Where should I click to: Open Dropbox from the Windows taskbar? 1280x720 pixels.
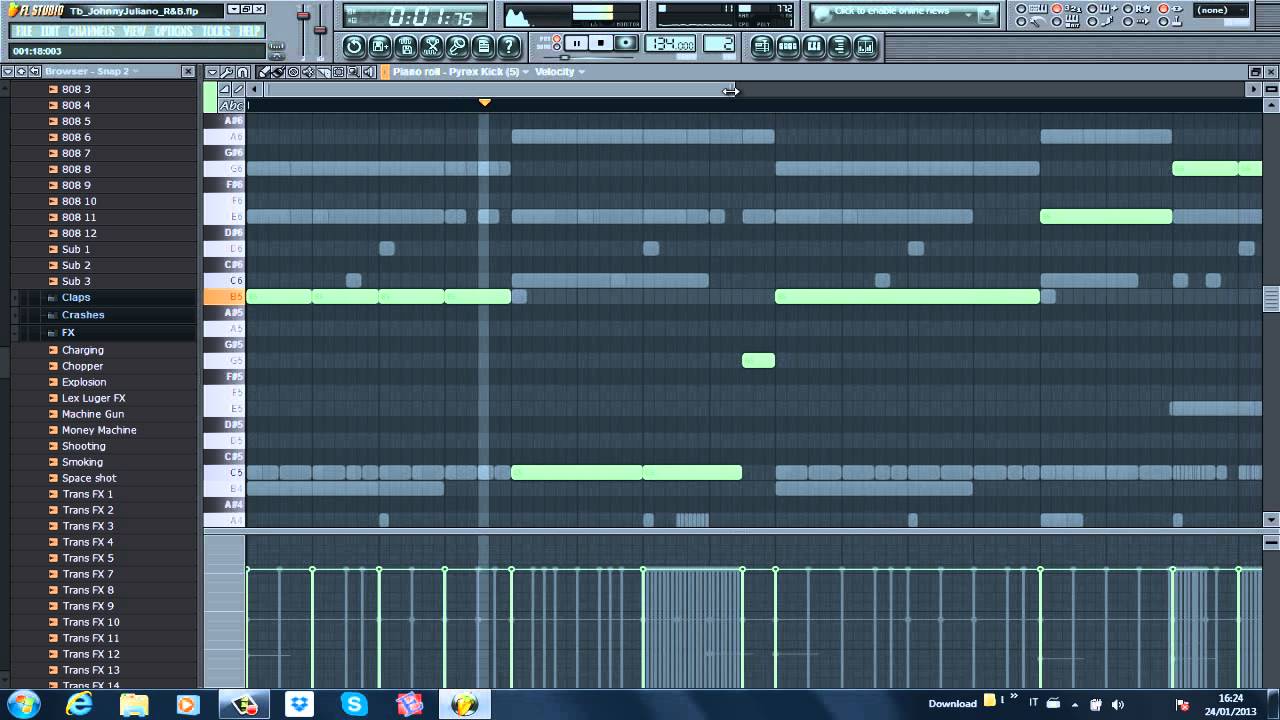pos(299,704)
